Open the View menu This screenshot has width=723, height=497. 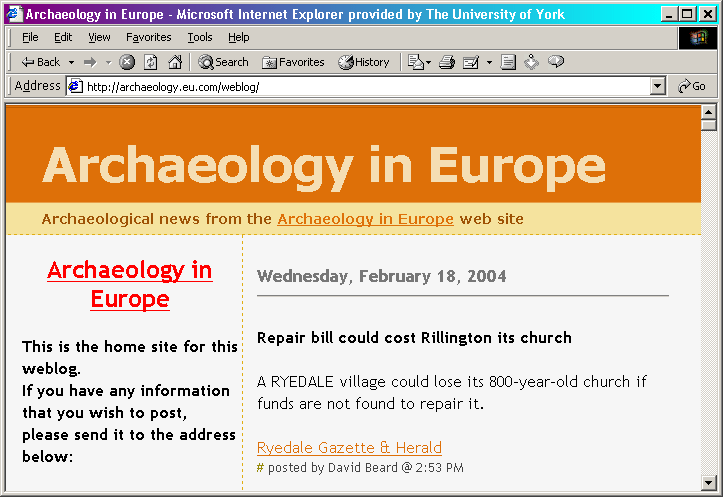coord(99,37)
